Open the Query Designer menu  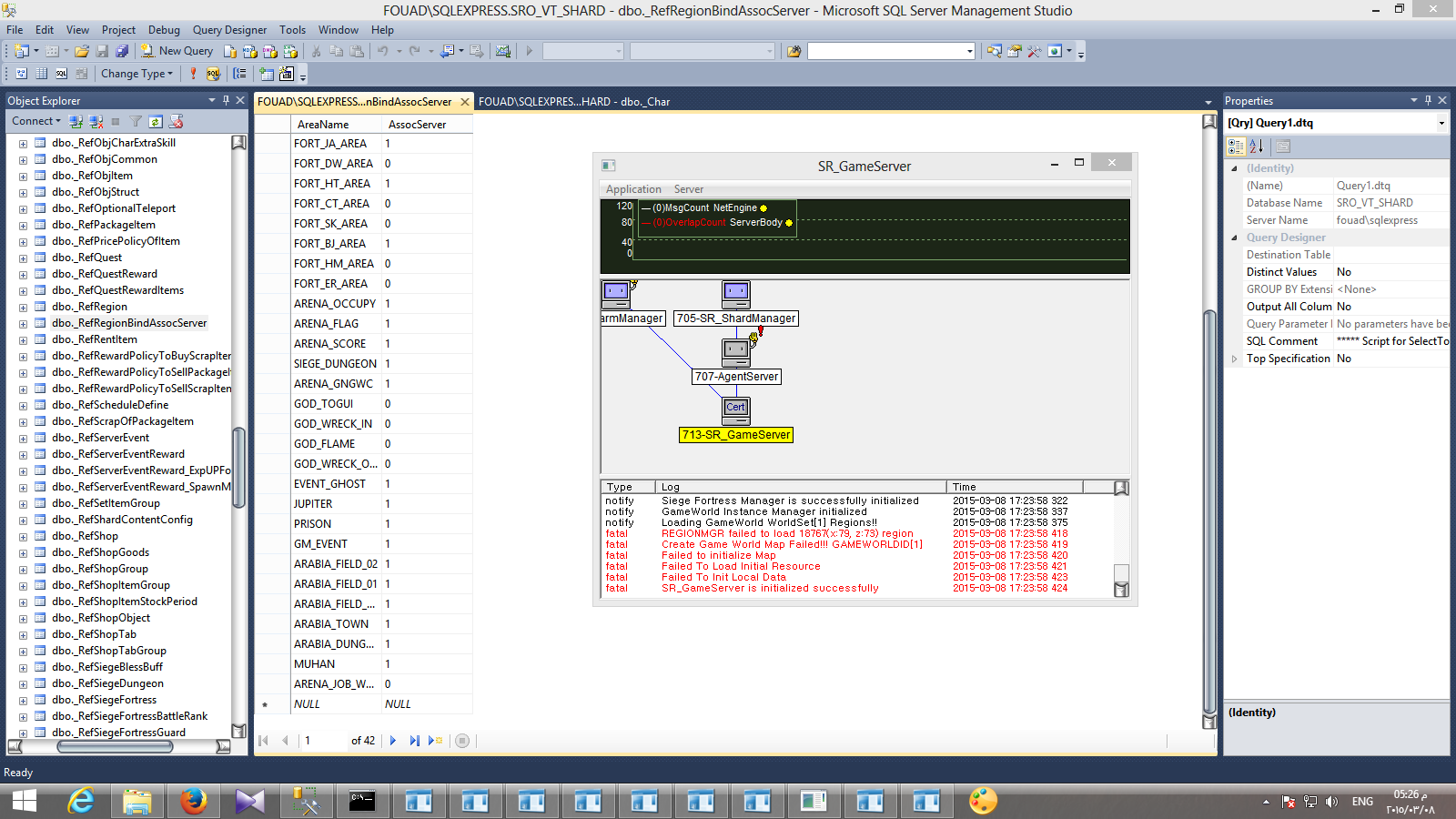229,30
